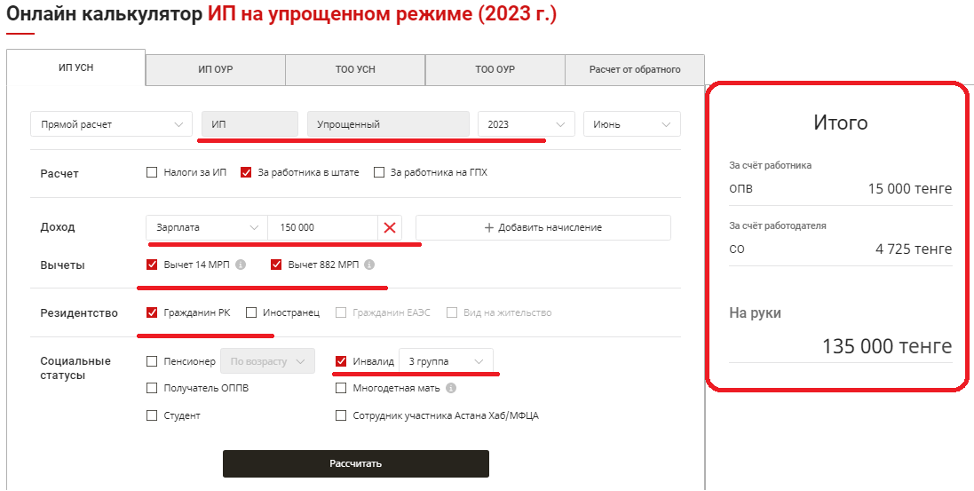Click the Рассчитать button
Viewport: 974px width, 491px height.
click(356, 464)
